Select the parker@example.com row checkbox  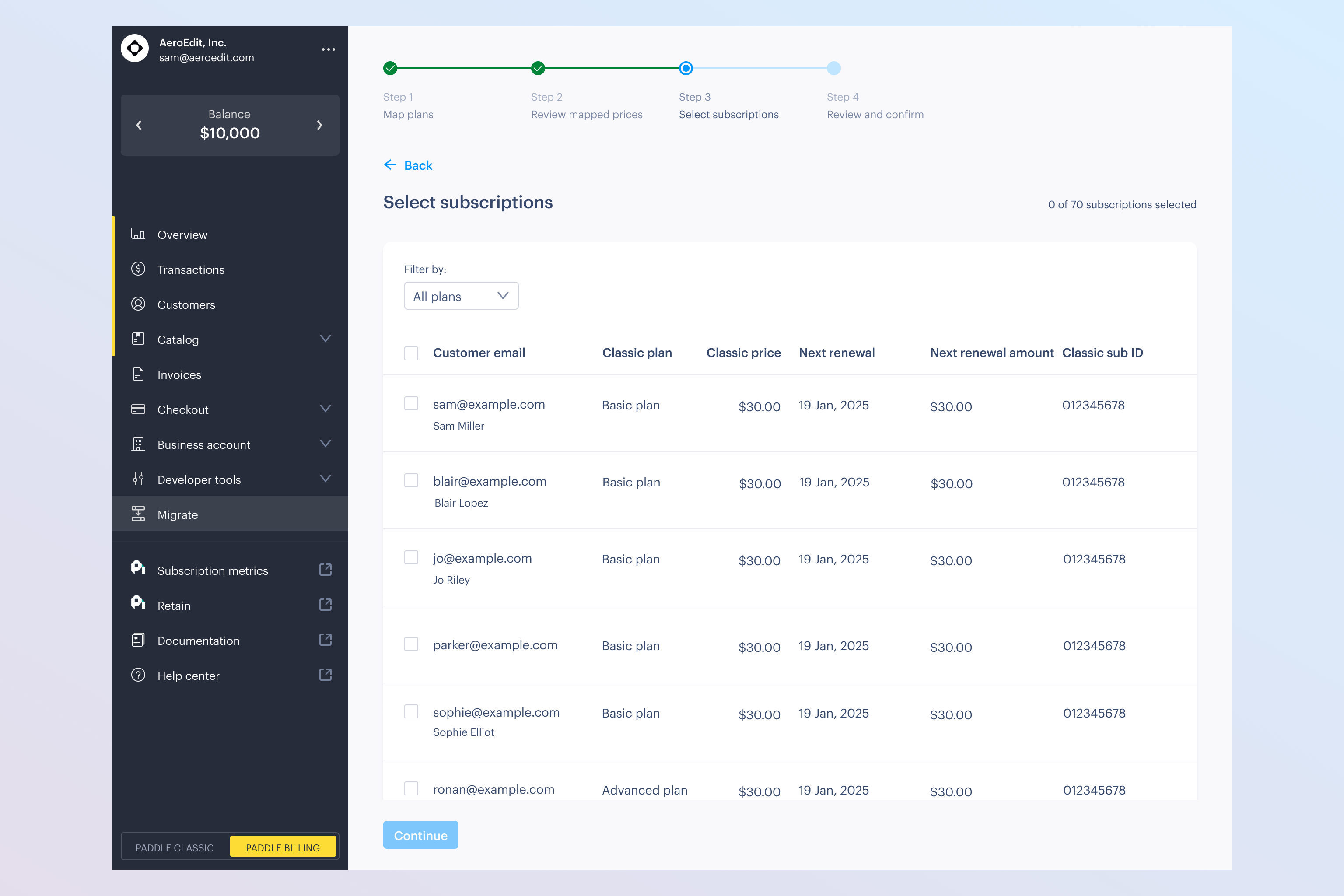click(x=411, y=644)
